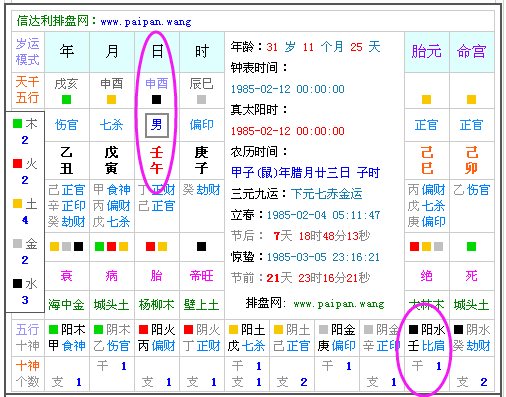Click the 阳水 壬 比肩 cell
The height and width of the screenshot is (397, 506).
point(427,338)
